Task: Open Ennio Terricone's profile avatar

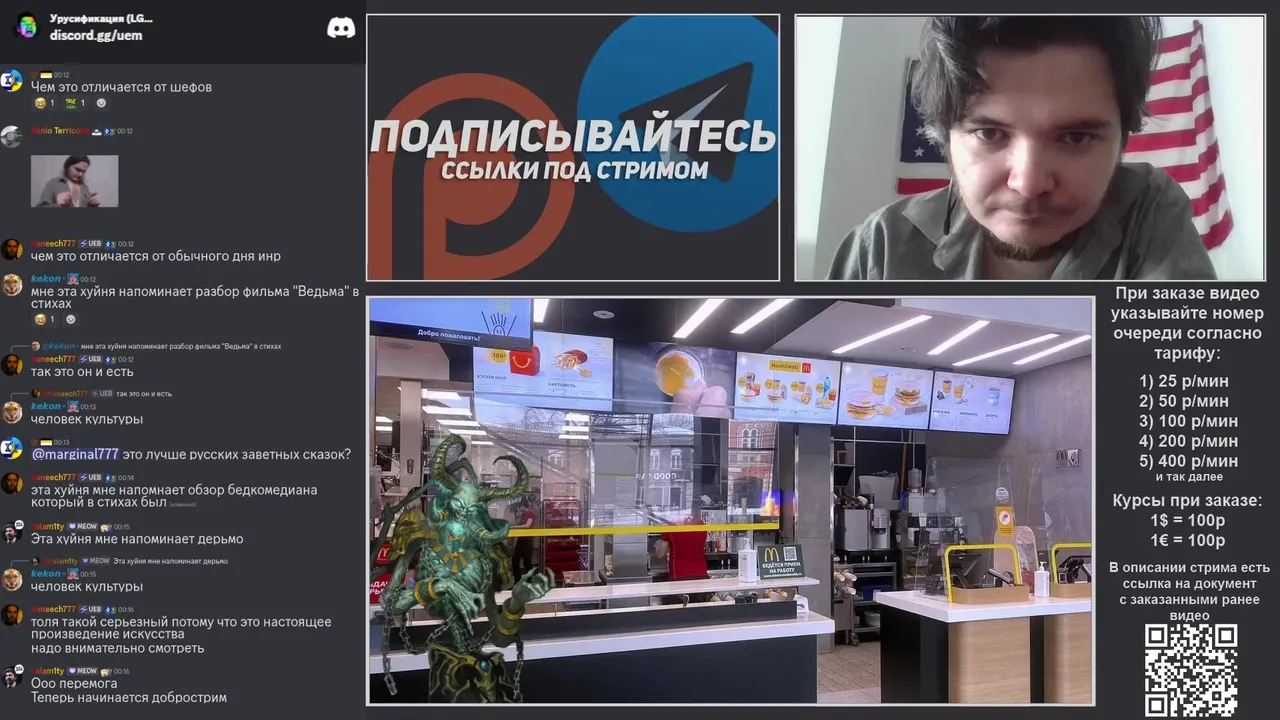Action: point(12,136)
